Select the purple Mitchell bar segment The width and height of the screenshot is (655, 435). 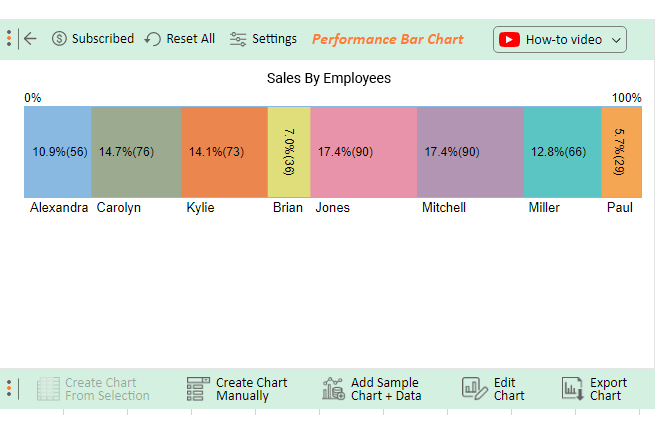[470, 152]
